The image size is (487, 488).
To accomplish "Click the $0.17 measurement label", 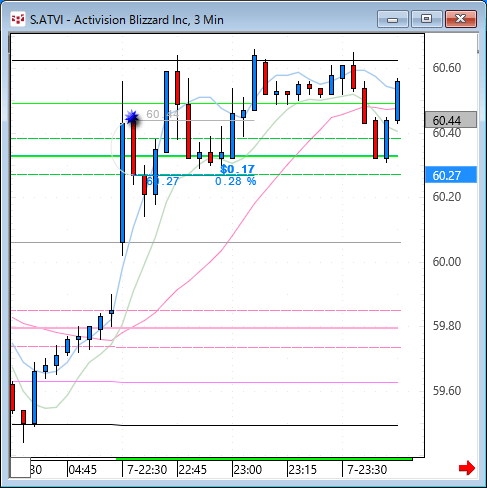I will pyautogui.click(x=237, y=169).
